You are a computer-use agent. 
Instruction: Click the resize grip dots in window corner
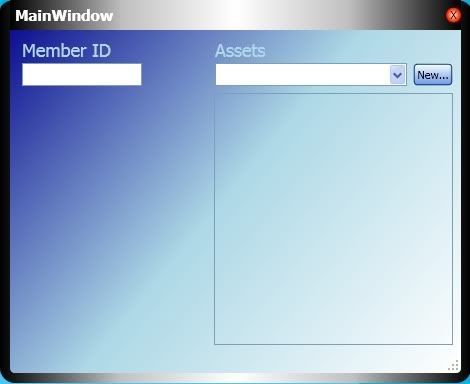pos(453,365)
